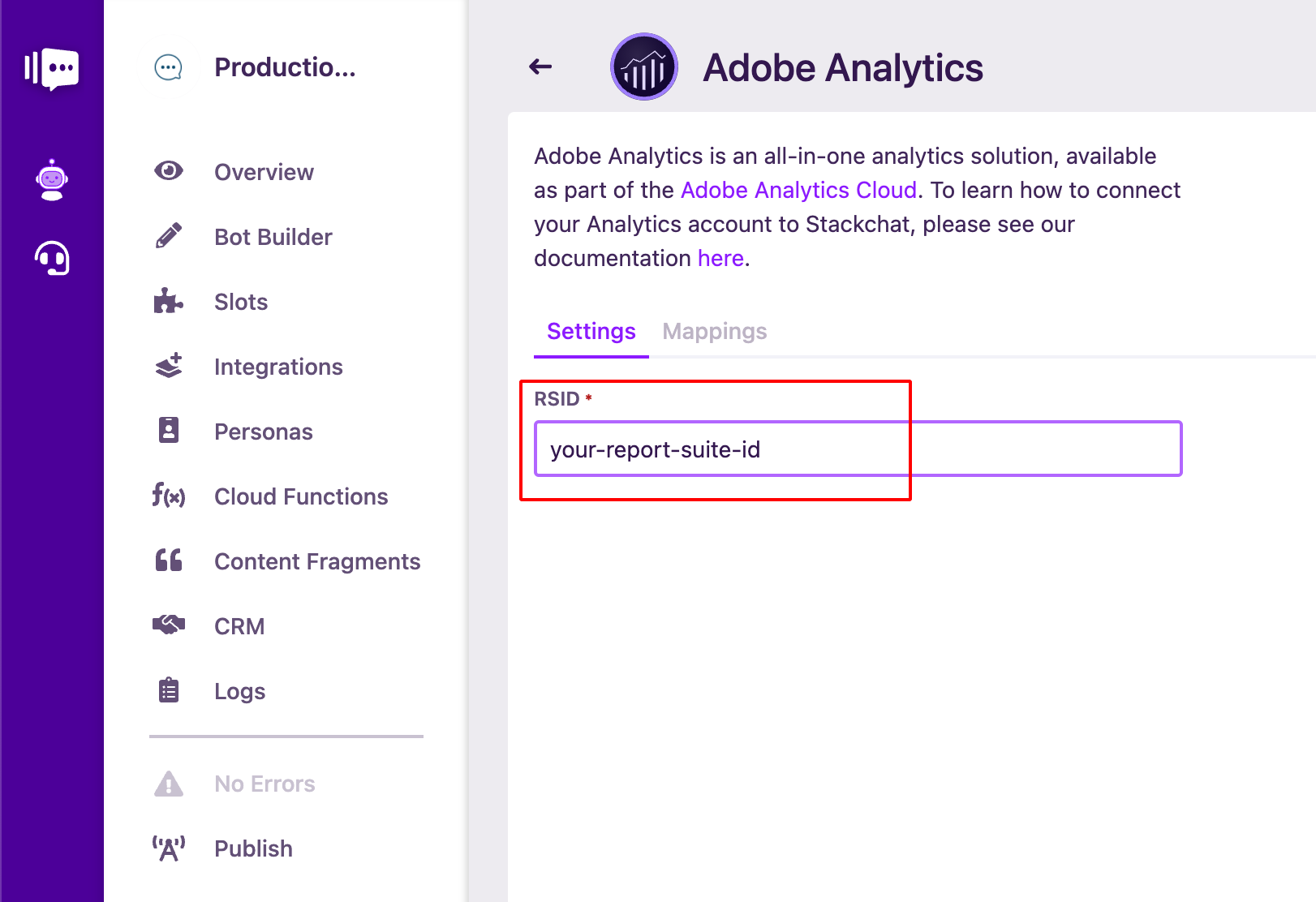Click the No Errors status label
The image size is (1316, 902).
[x=264, y=784]
